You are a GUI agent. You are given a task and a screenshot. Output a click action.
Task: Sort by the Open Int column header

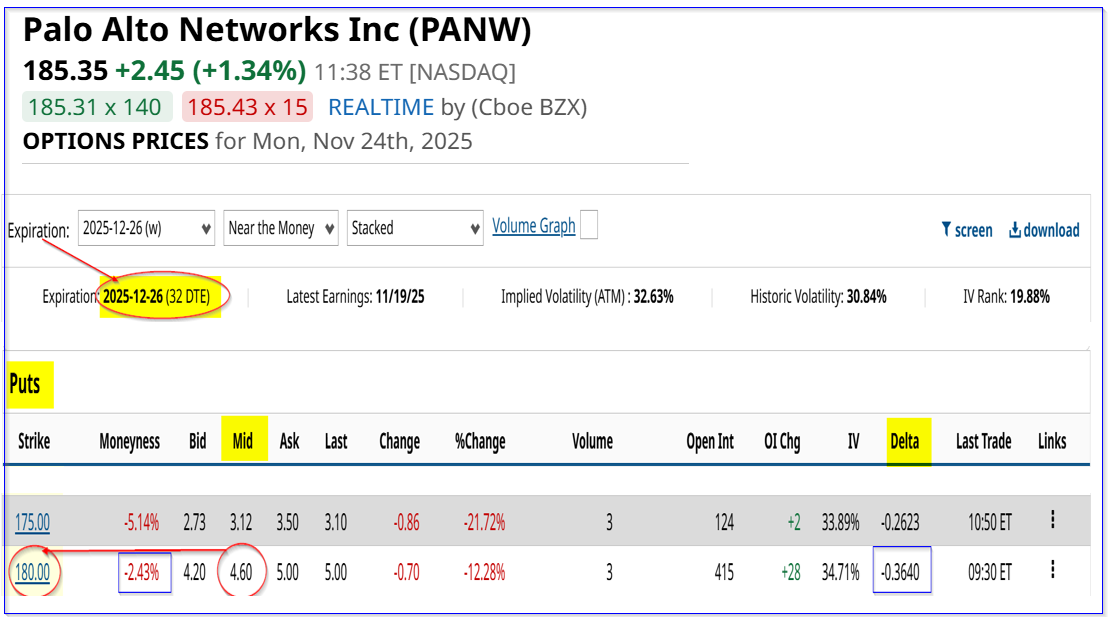[710, 441]
